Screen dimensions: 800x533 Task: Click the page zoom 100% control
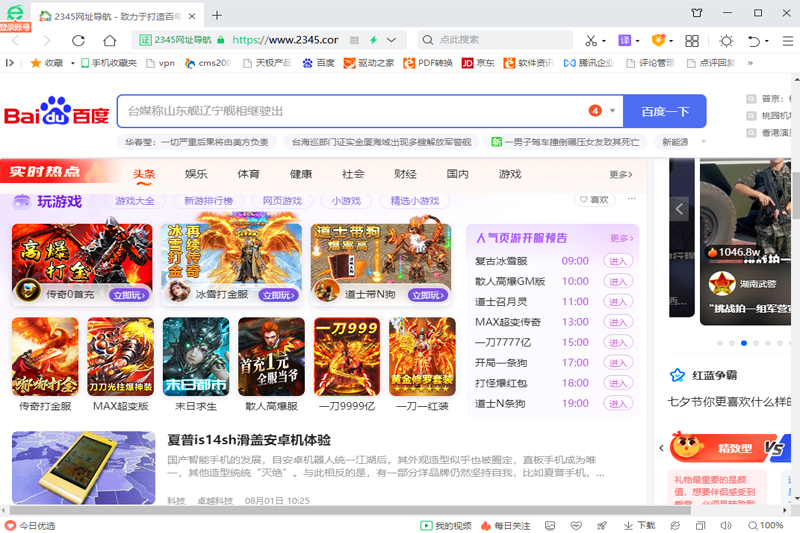765,525
